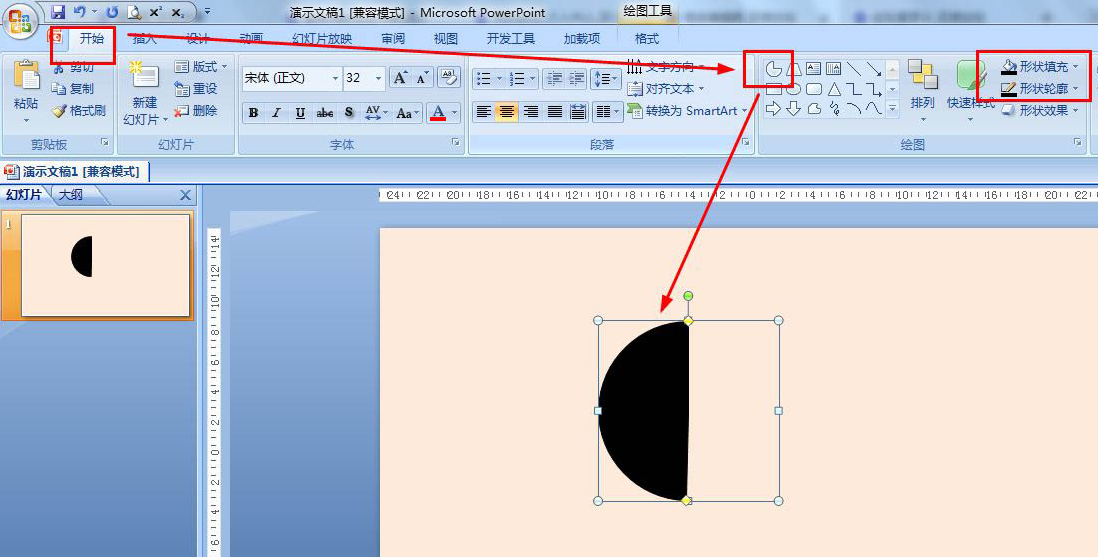Align text left
The height and width of the screenshot is (557, 1098).
[483, 111]
